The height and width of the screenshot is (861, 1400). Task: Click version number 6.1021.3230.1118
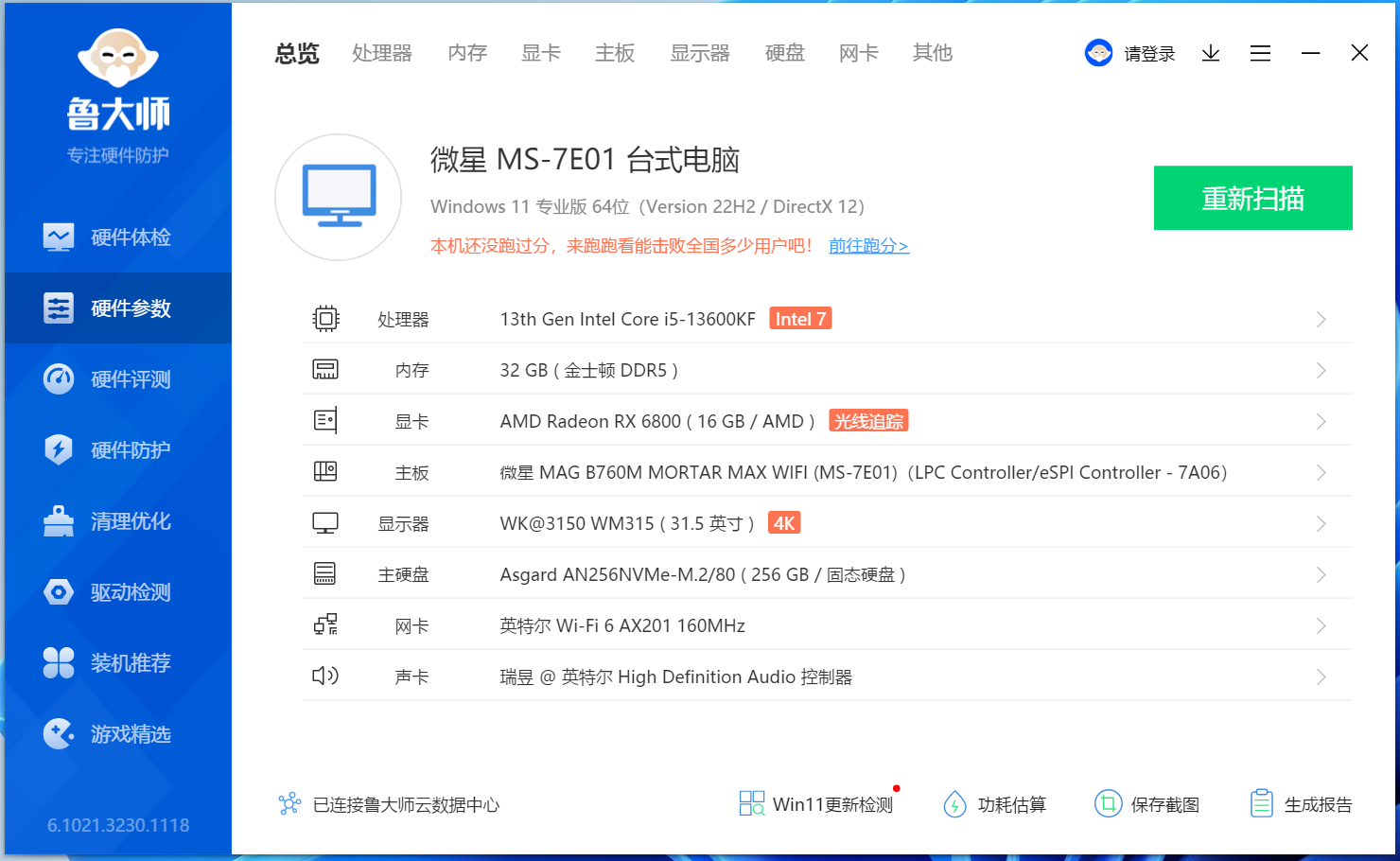pos(118,825)
